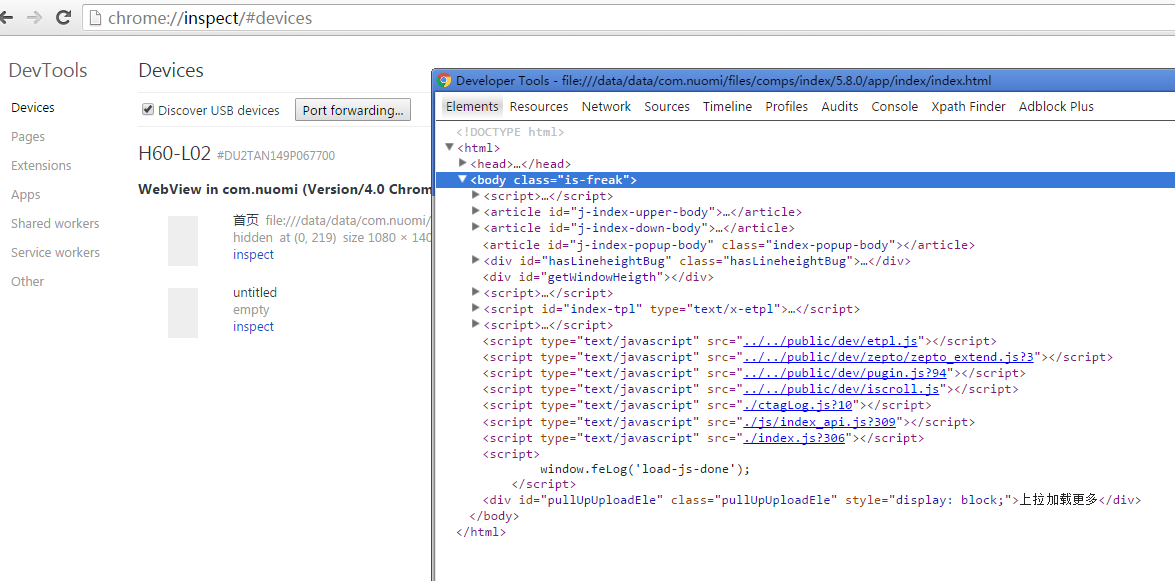Click the forward navigation arrow
This screenshot has height=581, width=1175.
click(35, 18)
